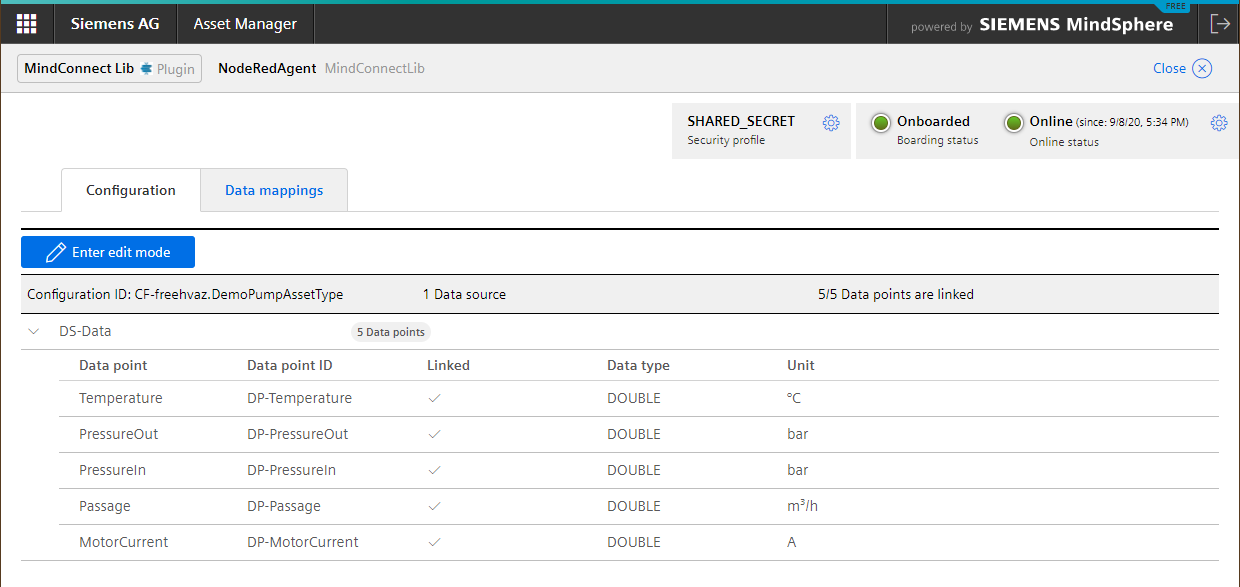Open Asset Manager in the header

click(x=245, y=24)
